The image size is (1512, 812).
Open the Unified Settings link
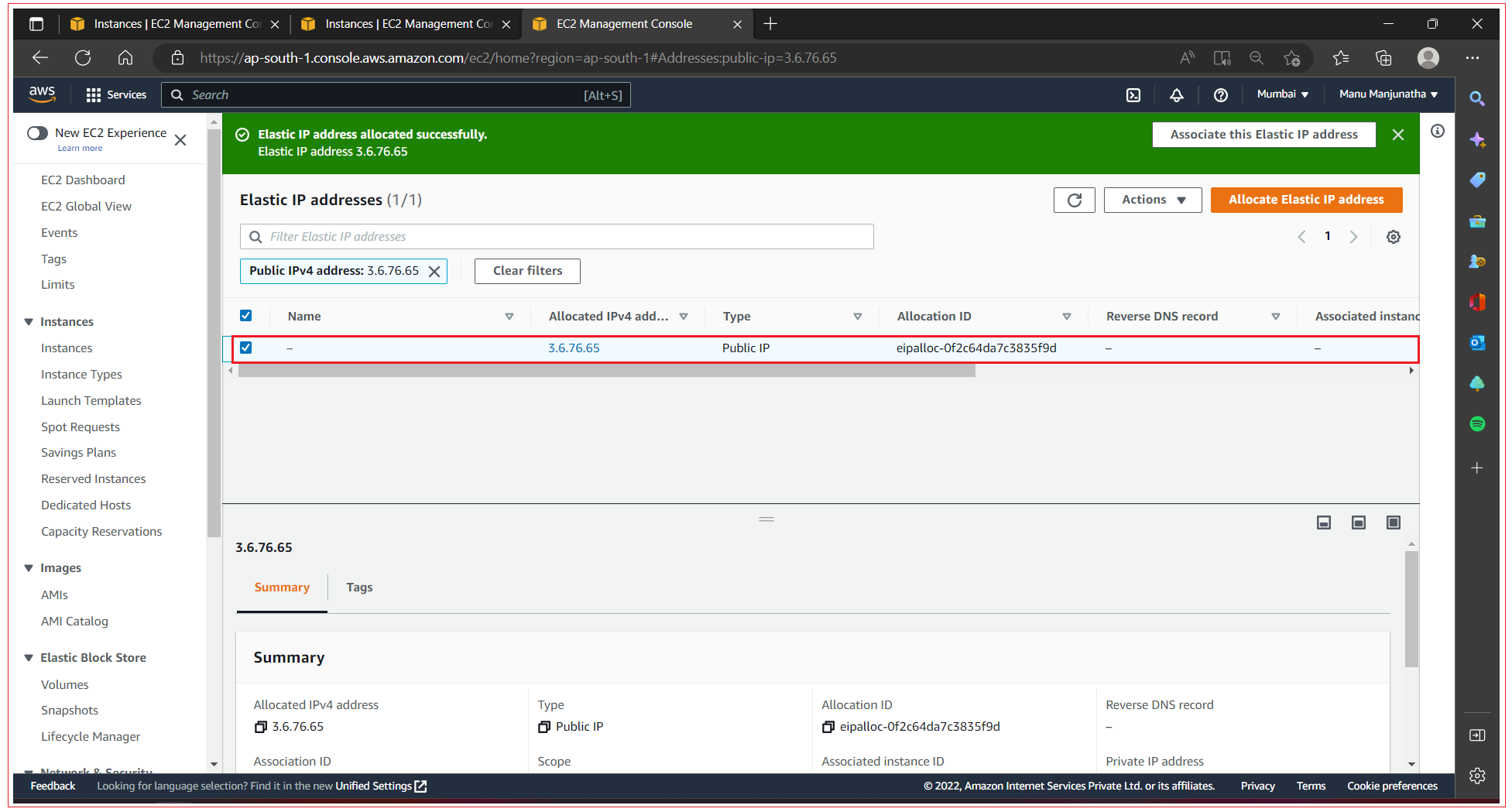(x=381, y=786)
